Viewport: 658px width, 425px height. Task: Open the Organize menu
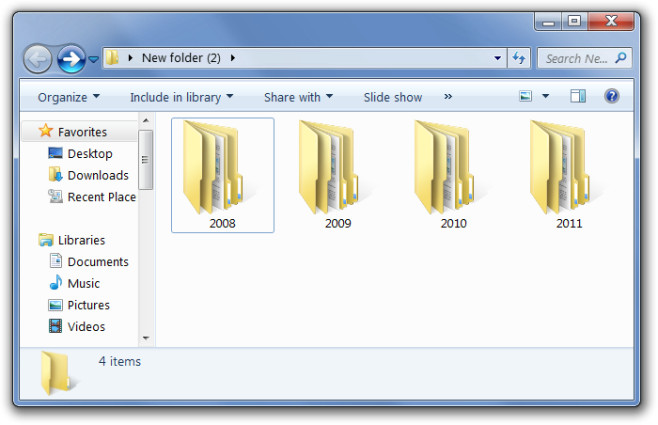point(69,97)
